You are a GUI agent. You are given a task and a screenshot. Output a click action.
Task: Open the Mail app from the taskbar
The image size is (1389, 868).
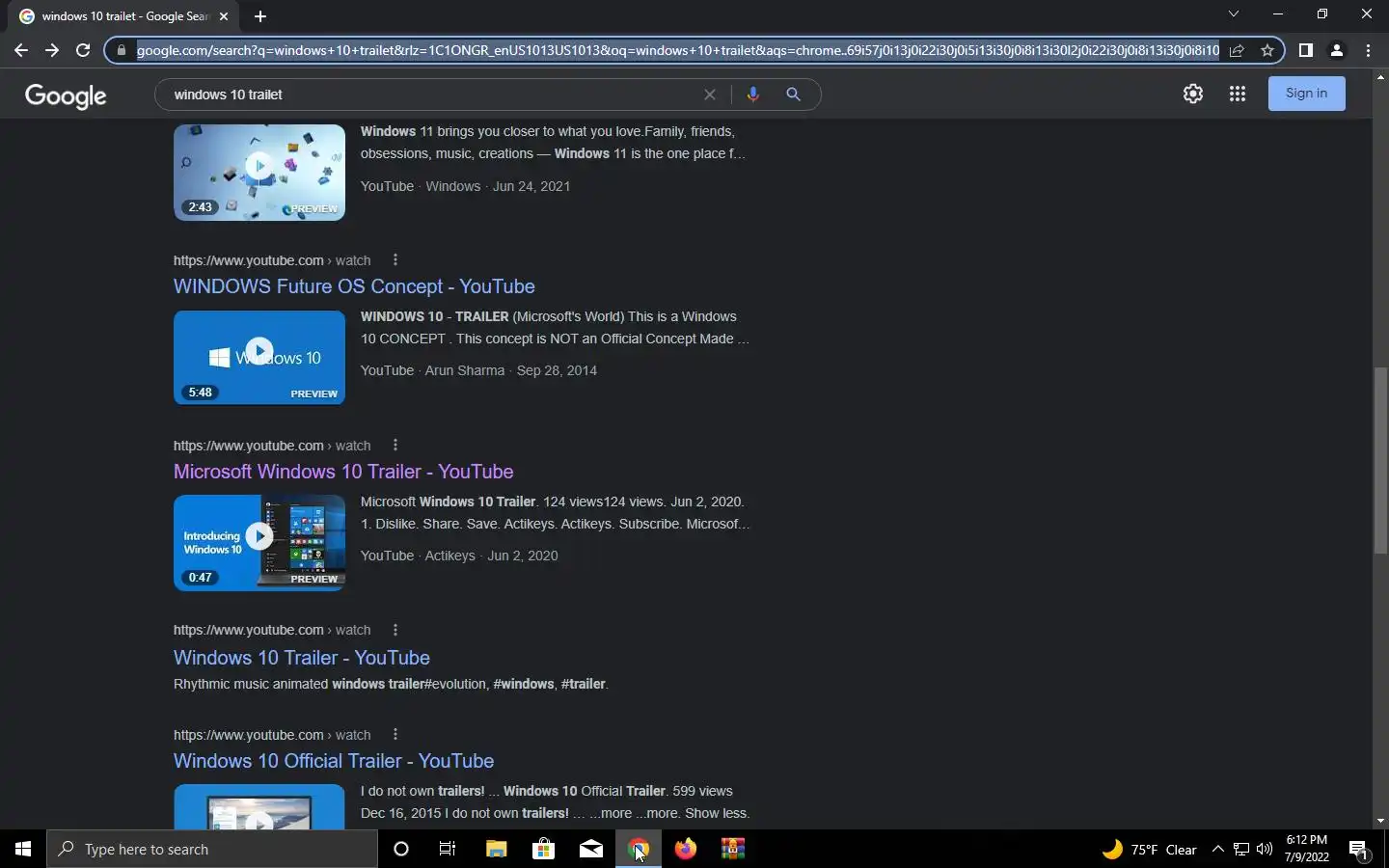(x=590, y=849)
